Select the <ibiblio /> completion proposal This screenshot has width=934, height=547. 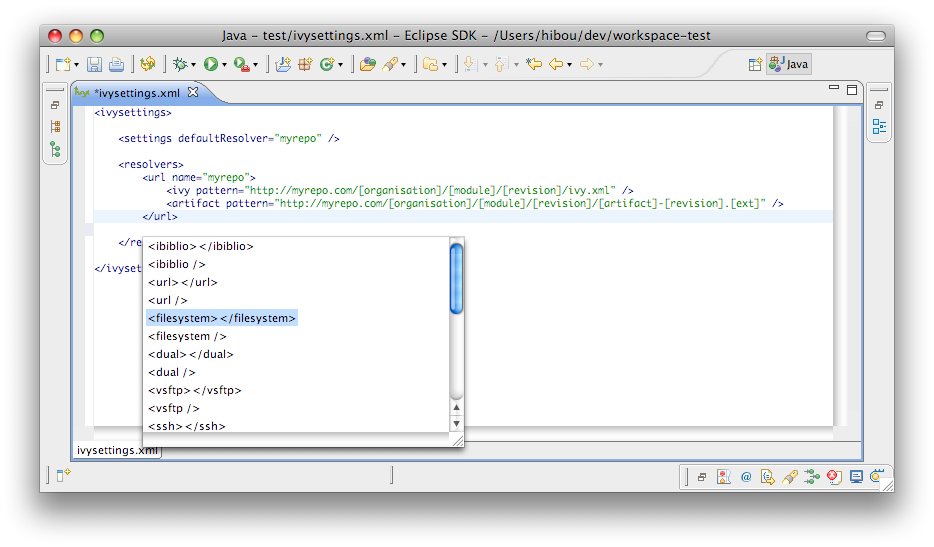(177, 264)
